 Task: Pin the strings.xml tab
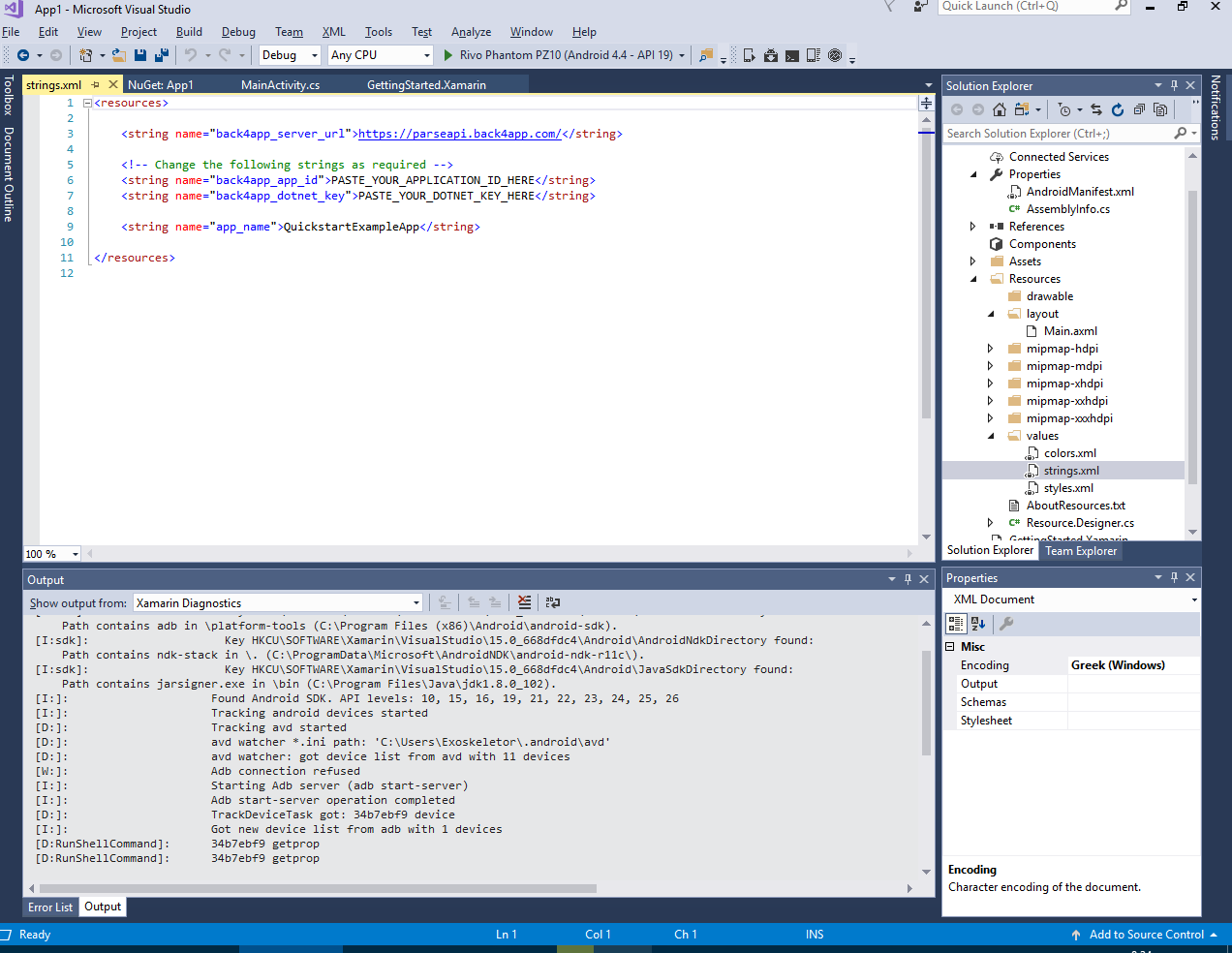[x=96, y=85]
